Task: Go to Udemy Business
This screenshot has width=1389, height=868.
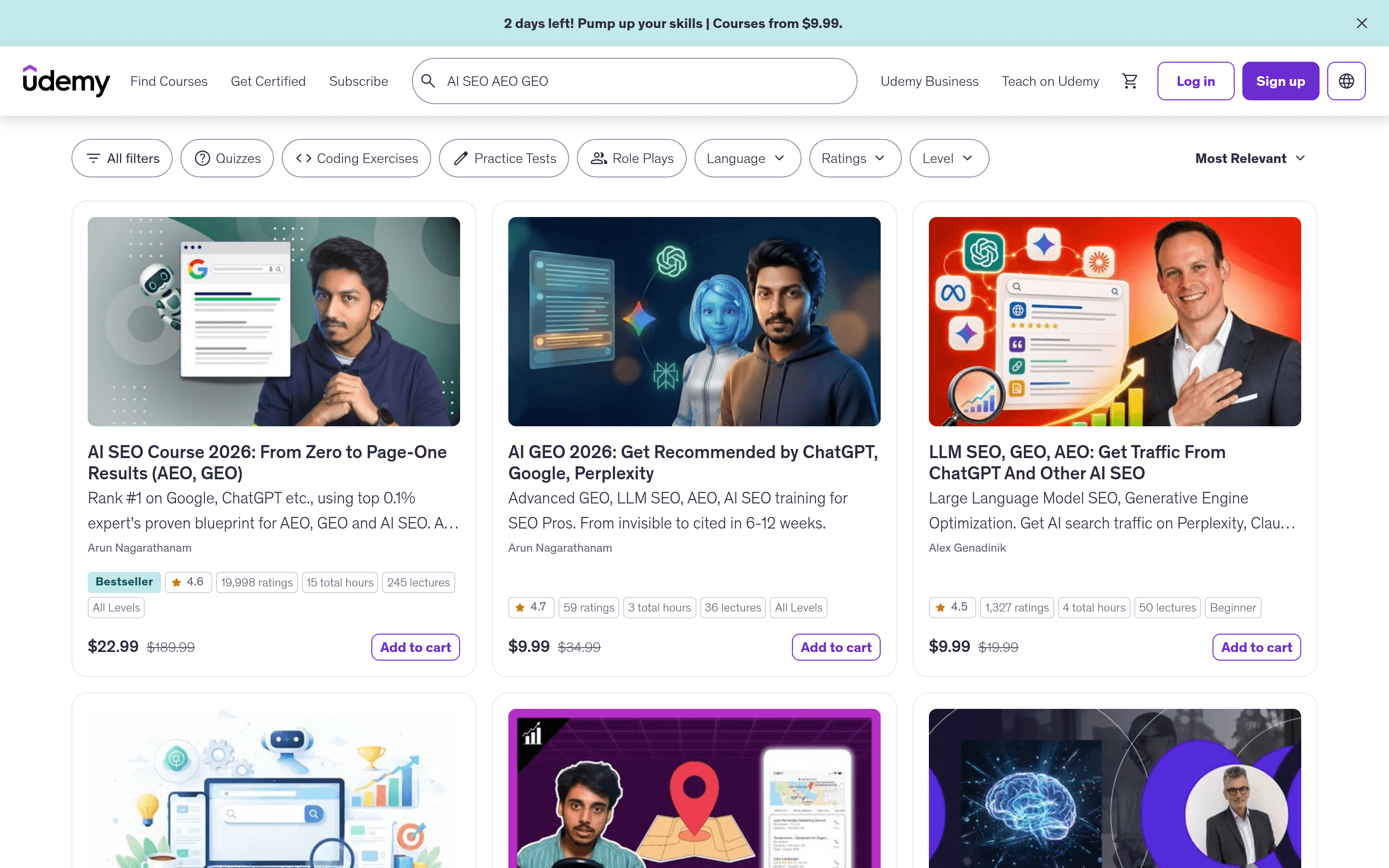Action: point(929,81)
